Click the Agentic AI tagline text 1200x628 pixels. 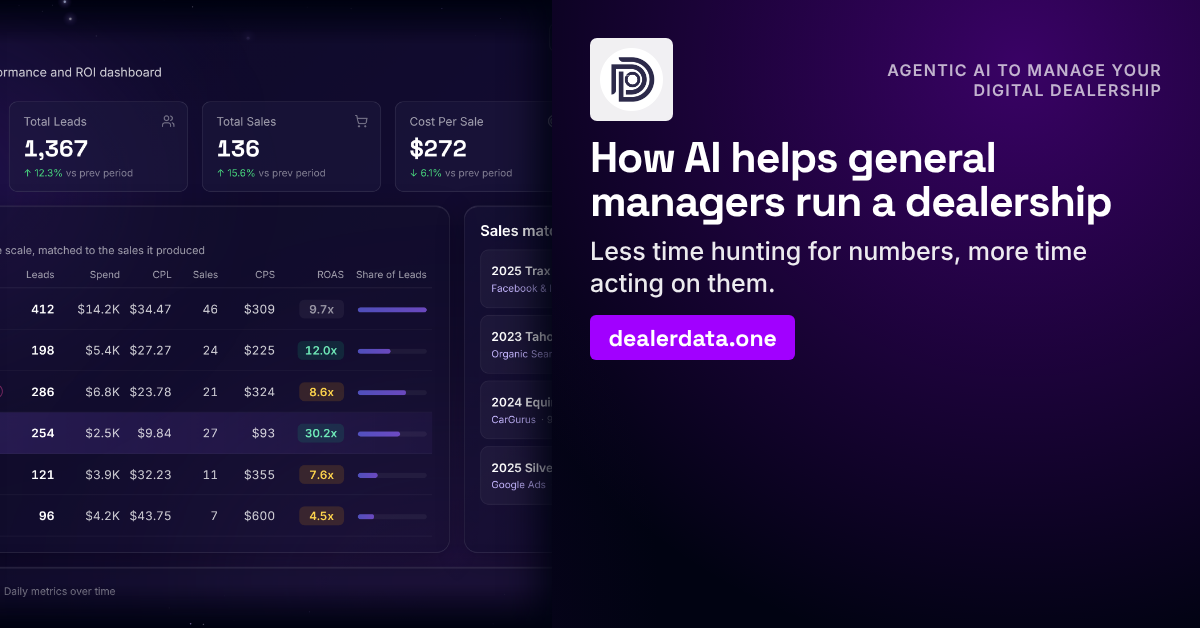point(1024,81)
